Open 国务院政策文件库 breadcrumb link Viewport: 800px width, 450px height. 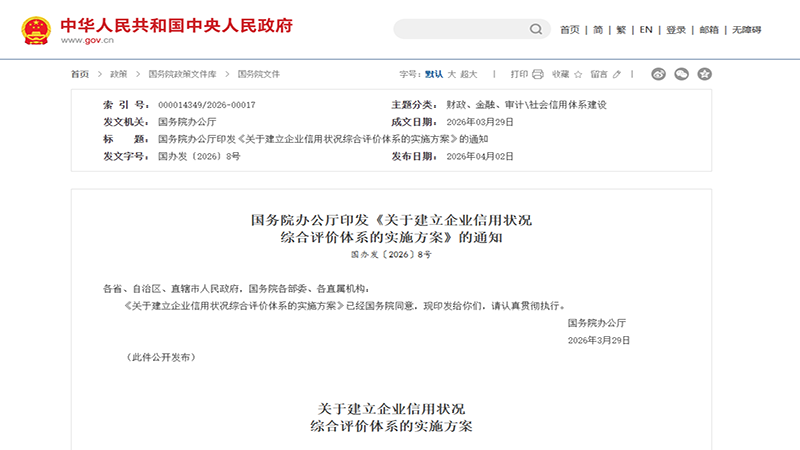coord(182,74)
